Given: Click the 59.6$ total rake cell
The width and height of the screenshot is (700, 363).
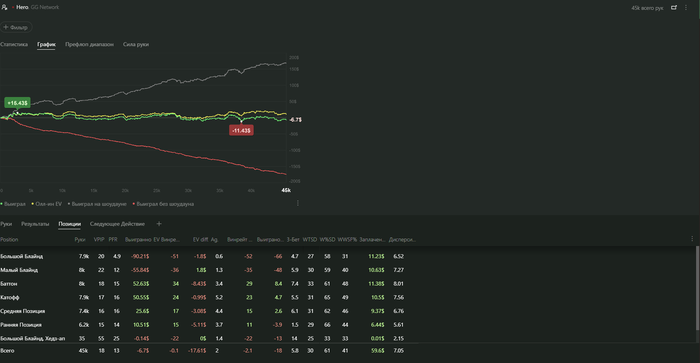Looking at the screenshot, I should [x=377, y=350].
